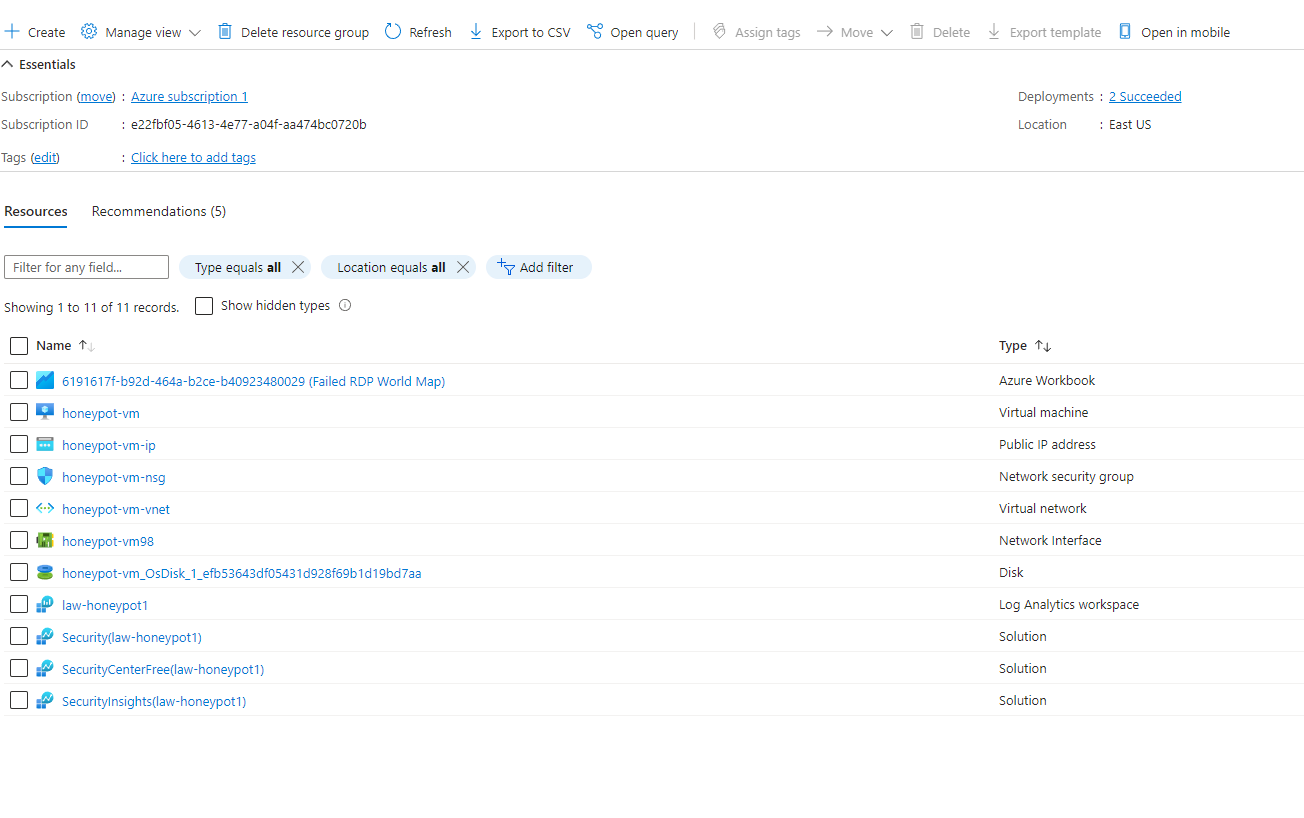Image resolution: width=1304 pixels, height=818 pixels.
Task: Click the subscription ID value text
Action: click(x=249, y=125)
